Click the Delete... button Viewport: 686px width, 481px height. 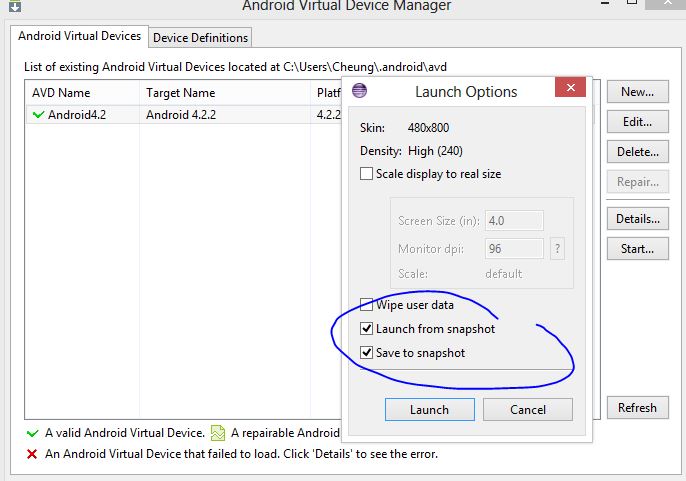(x=637, y=152)
